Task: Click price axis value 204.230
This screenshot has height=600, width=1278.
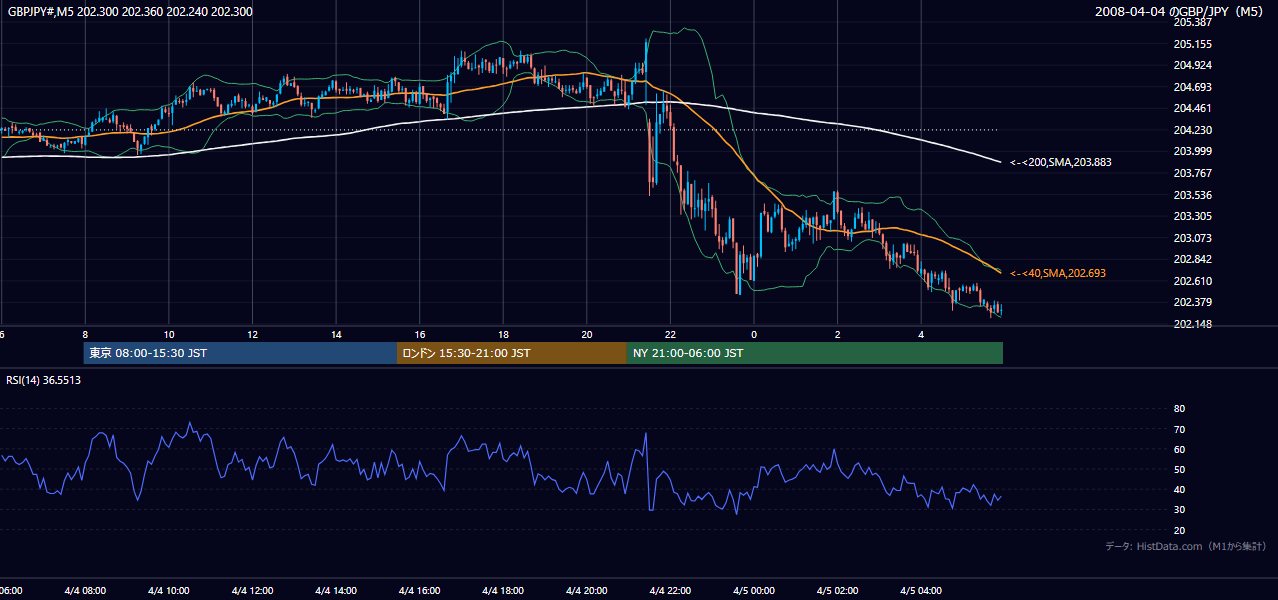Action: (1193, 130)
